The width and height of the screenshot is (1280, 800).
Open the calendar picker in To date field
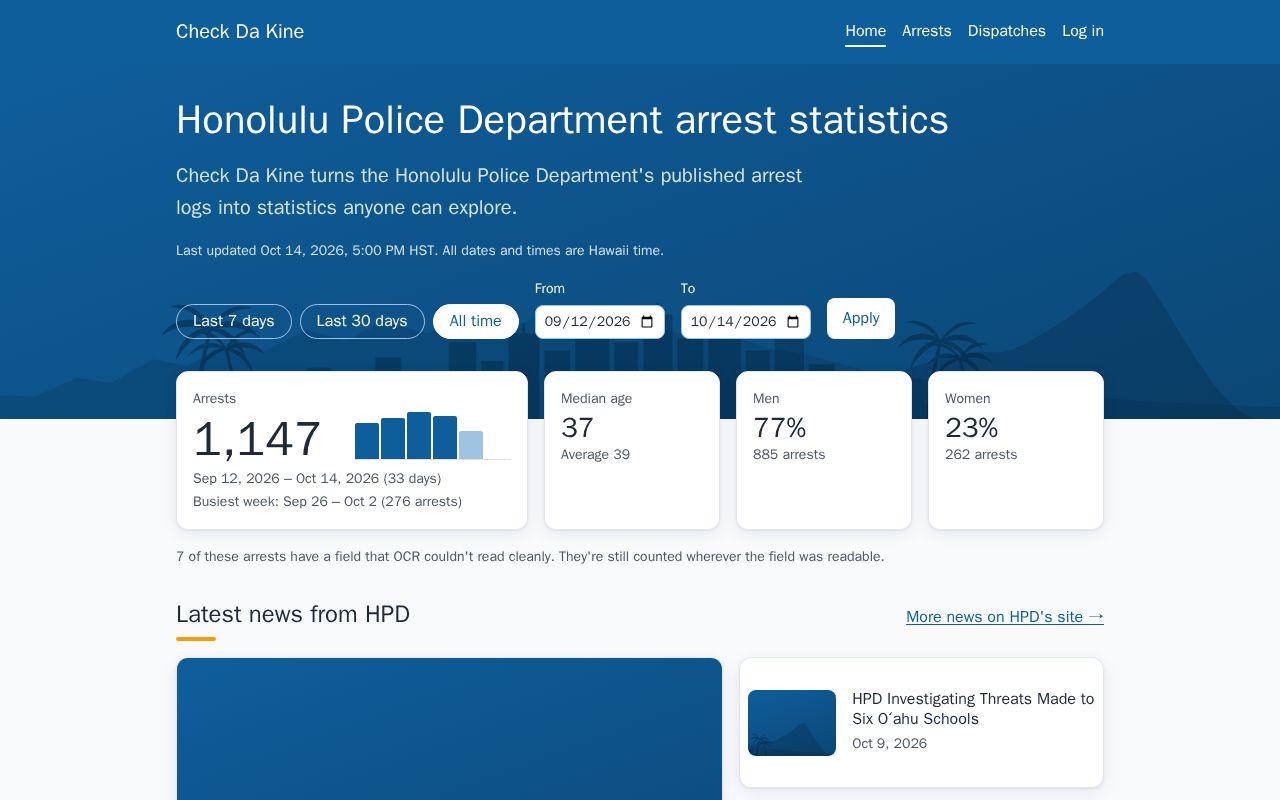click(x=793, y=322)
